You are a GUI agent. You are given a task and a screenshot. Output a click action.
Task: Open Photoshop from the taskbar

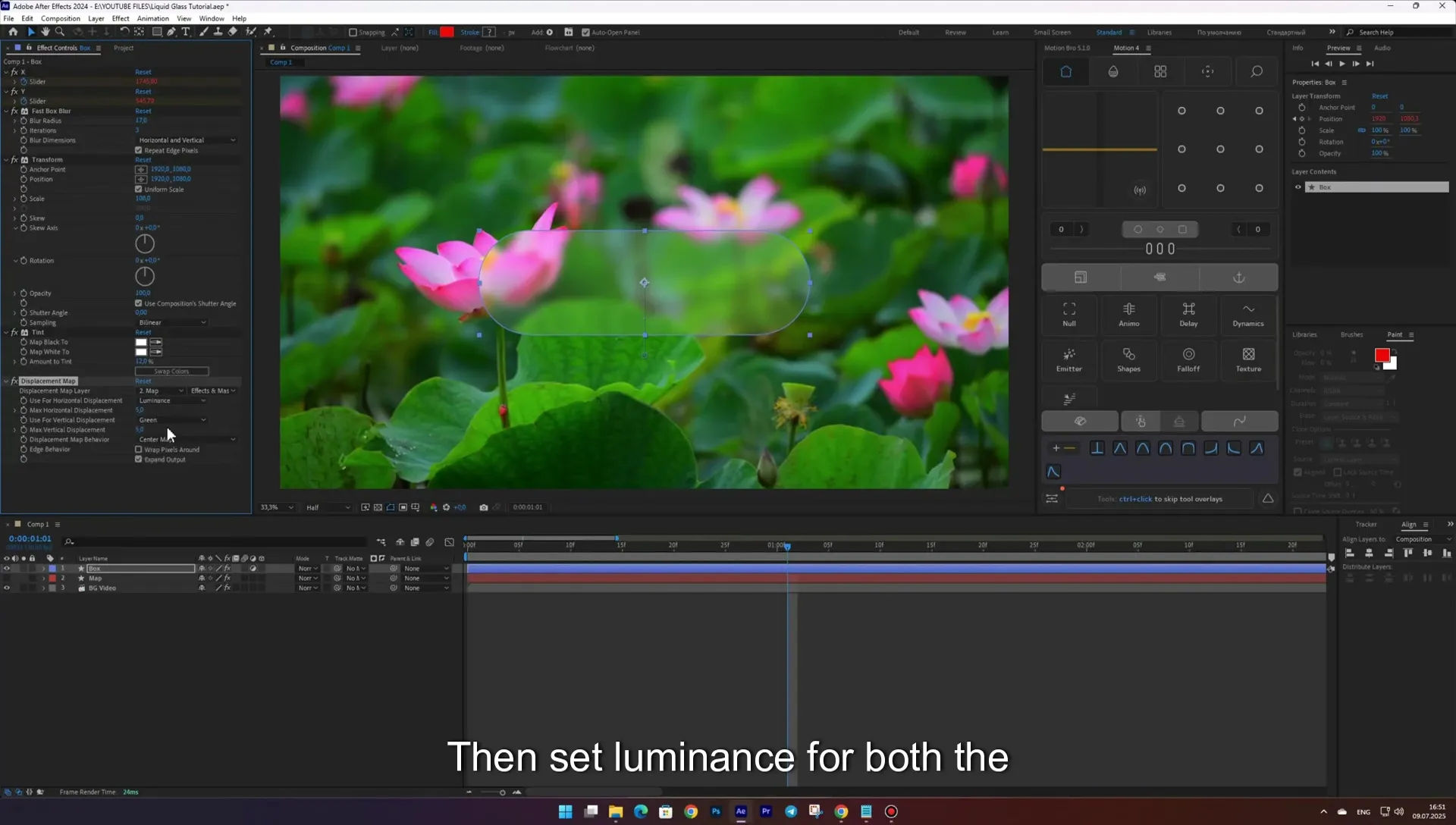[x=716, y=811]
